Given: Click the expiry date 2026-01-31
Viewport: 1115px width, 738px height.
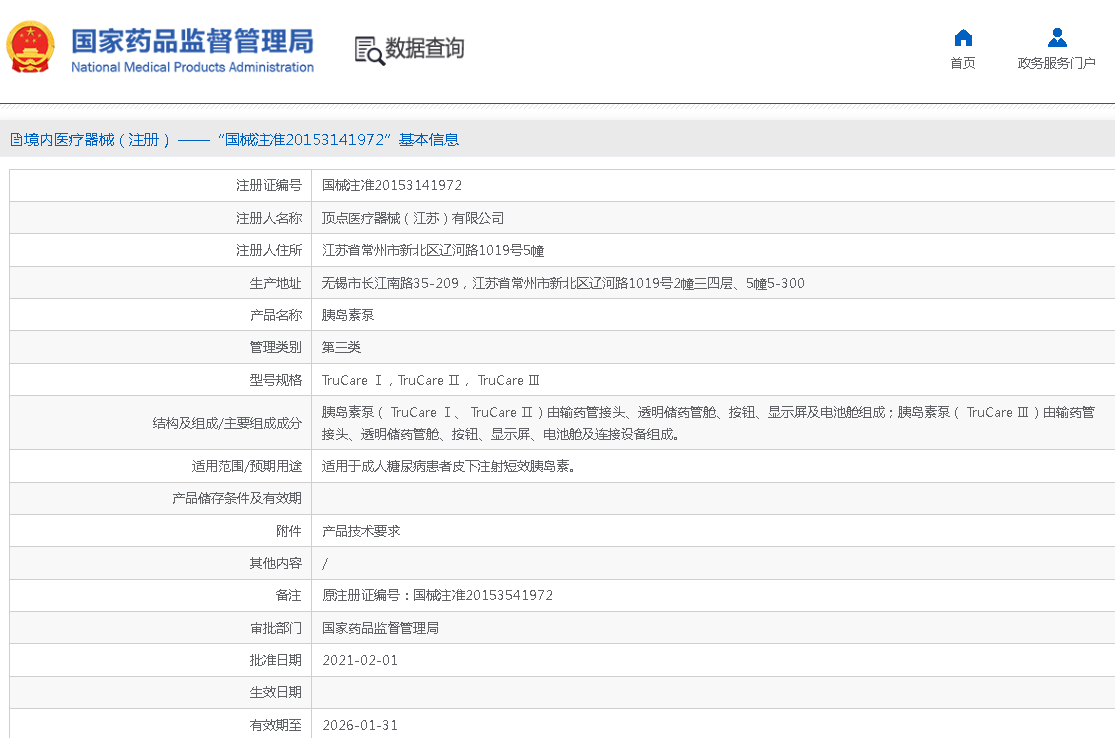Looking at the screenshot, I should coord(360,725).
